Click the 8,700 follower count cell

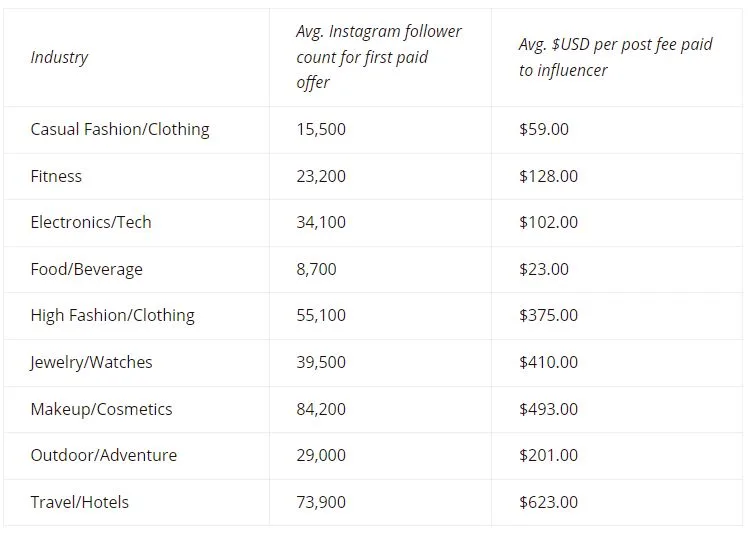(x=316, y=269)
